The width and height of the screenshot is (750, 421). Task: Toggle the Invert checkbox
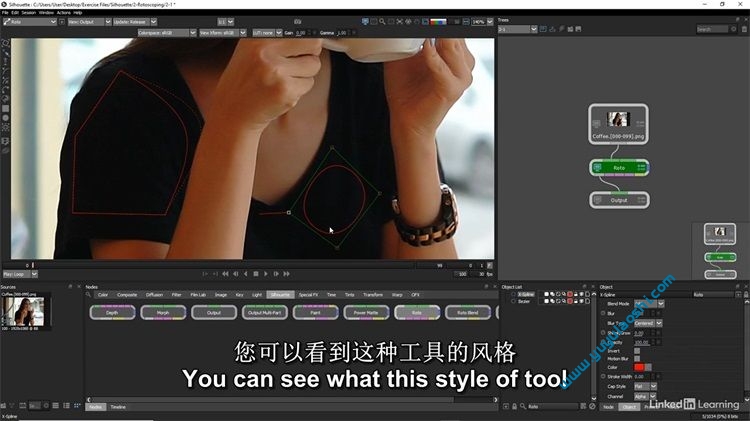[637, 349]
